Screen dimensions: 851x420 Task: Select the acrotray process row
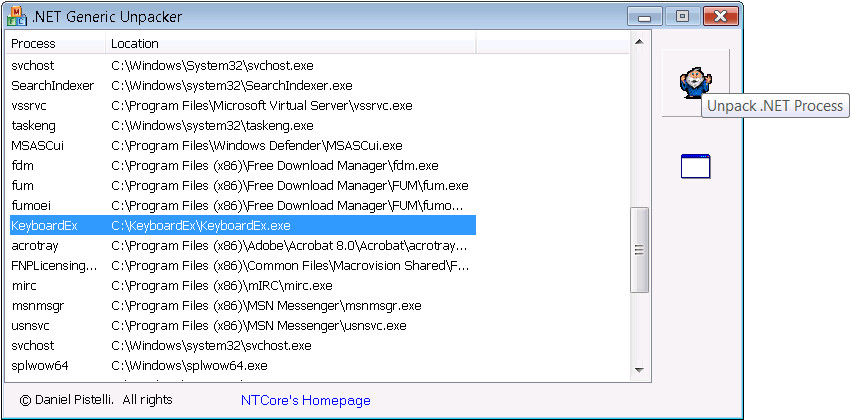[x=243, y=246]
